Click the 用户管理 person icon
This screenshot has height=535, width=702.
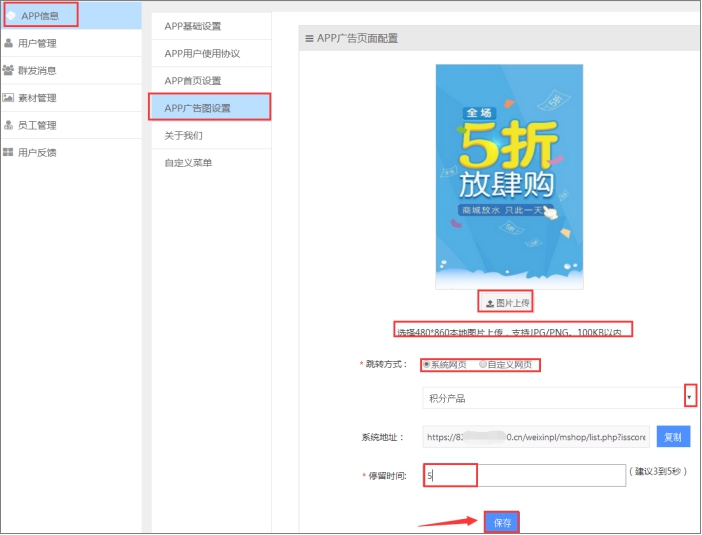[8, 43]
